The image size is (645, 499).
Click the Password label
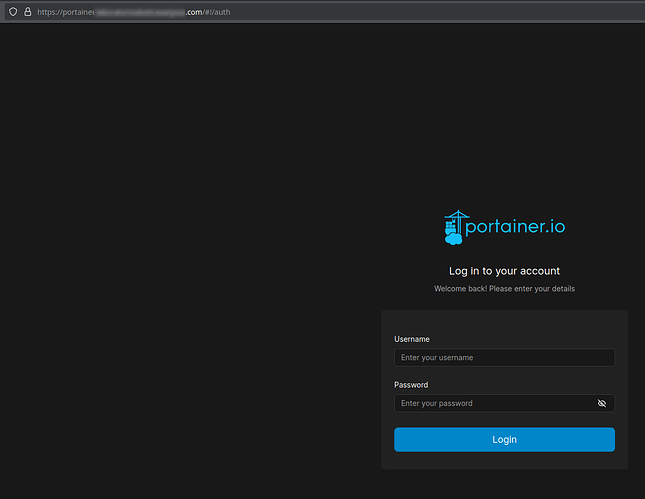411,385
